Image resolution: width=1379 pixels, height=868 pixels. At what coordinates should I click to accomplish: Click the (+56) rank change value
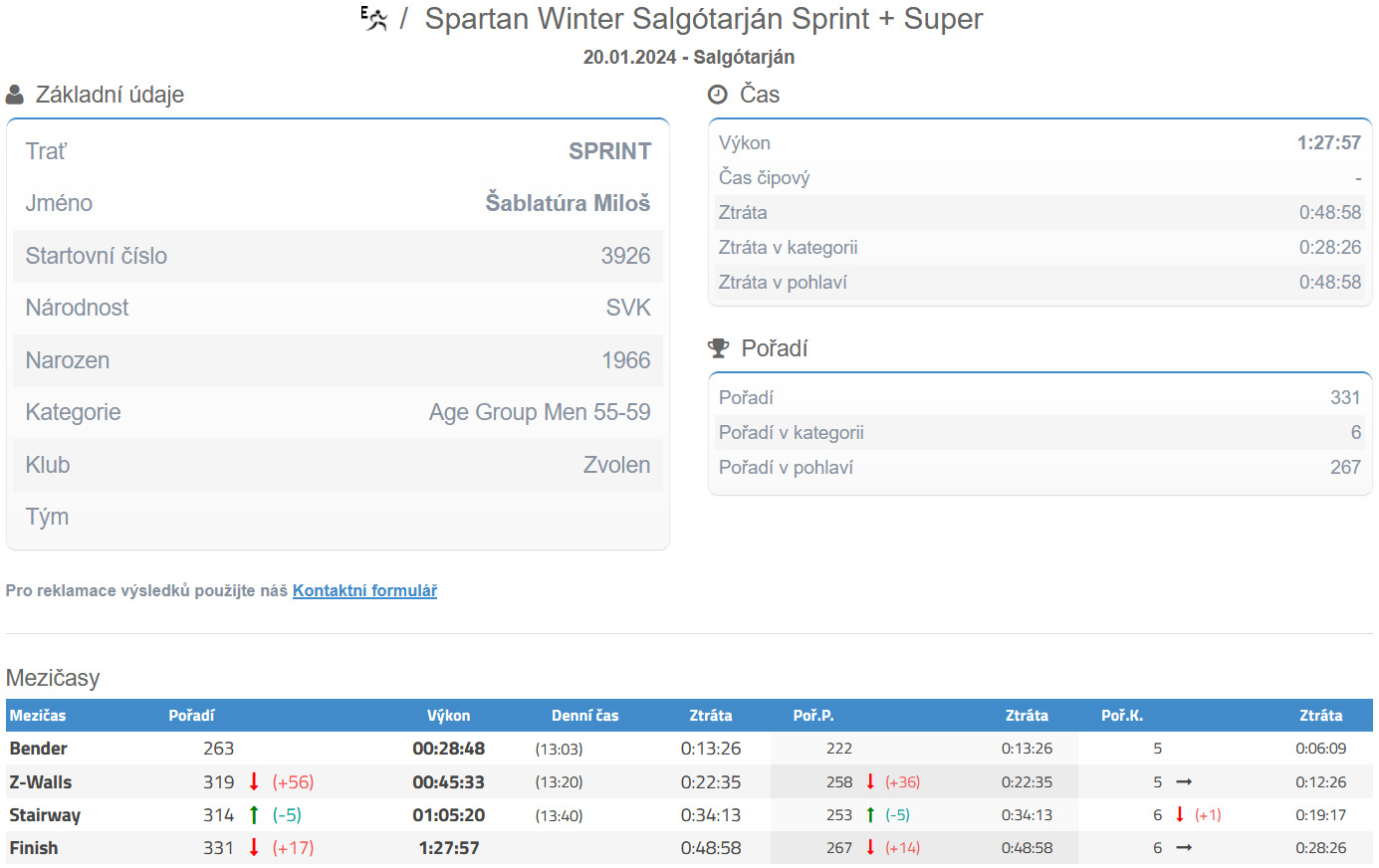click(x=293, y=781)
